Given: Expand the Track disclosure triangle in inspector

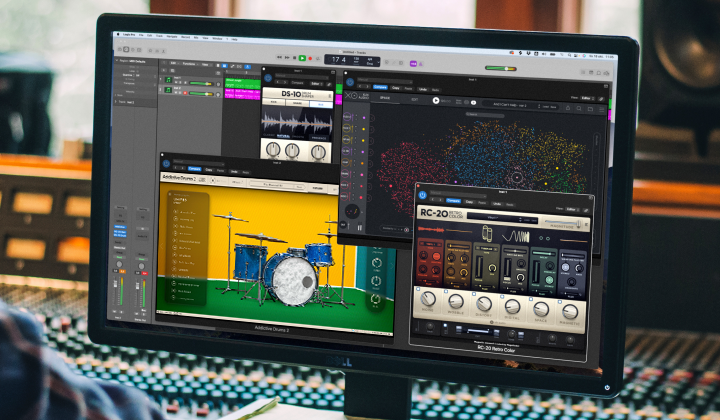Looking at the screenshot, I should tap(116, 101).
